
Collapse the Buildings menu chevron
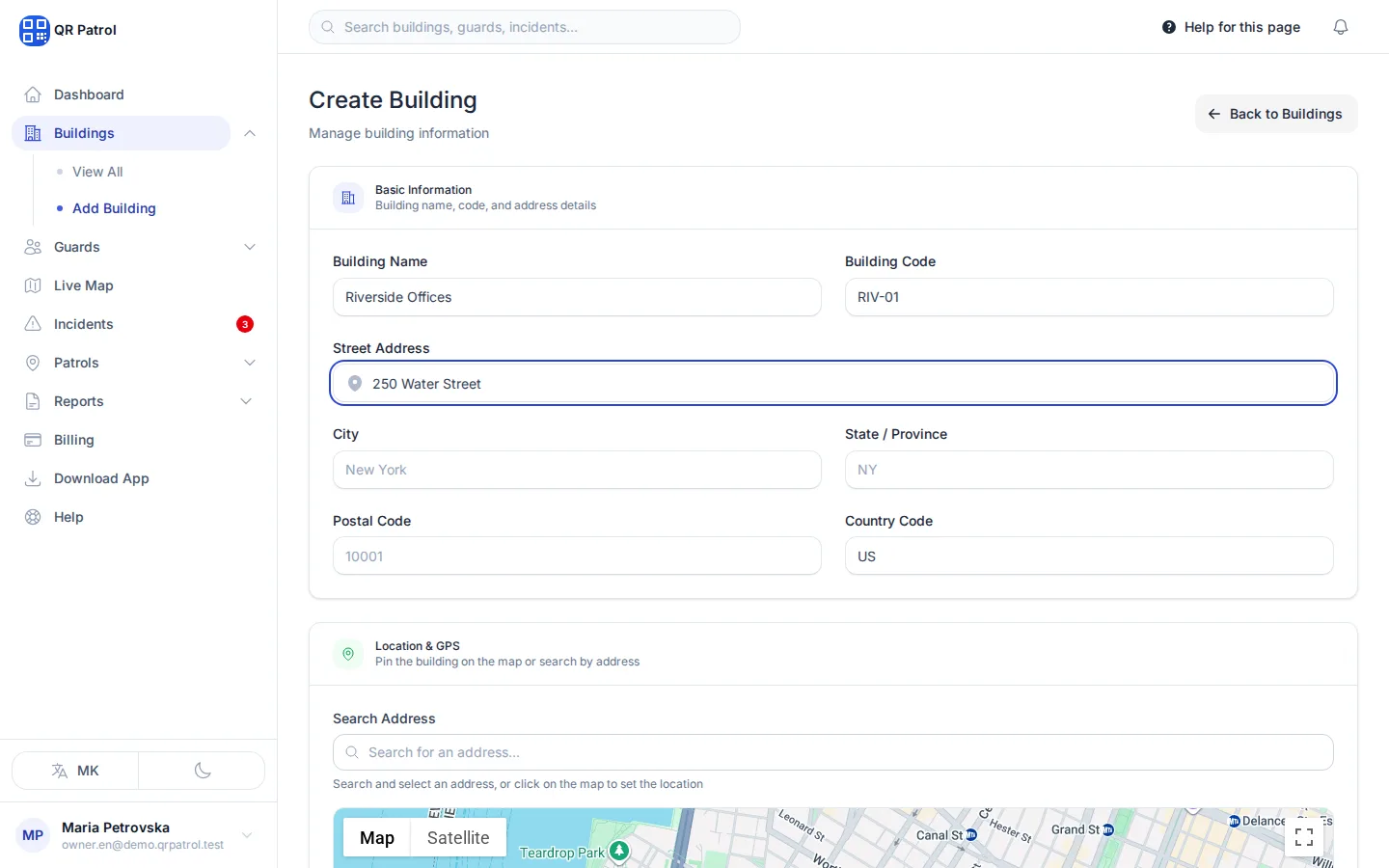coord(250,133)
